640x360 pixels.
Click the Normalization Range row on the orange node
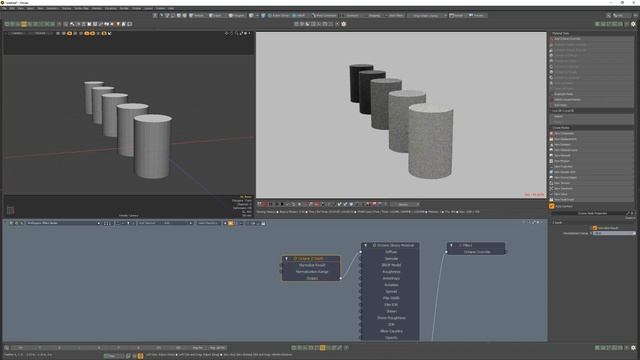point(311,272)
